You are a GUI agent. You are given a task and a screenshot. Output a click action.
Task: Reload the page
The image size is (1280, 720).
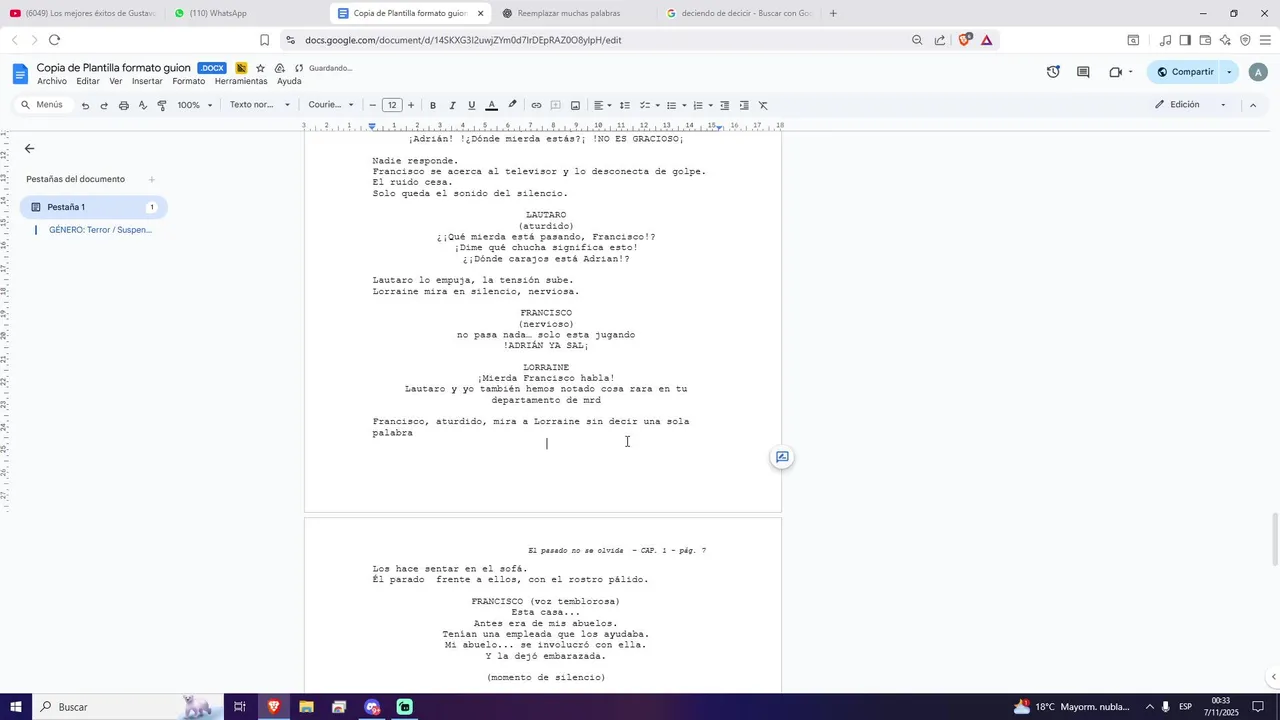(54, 40)
